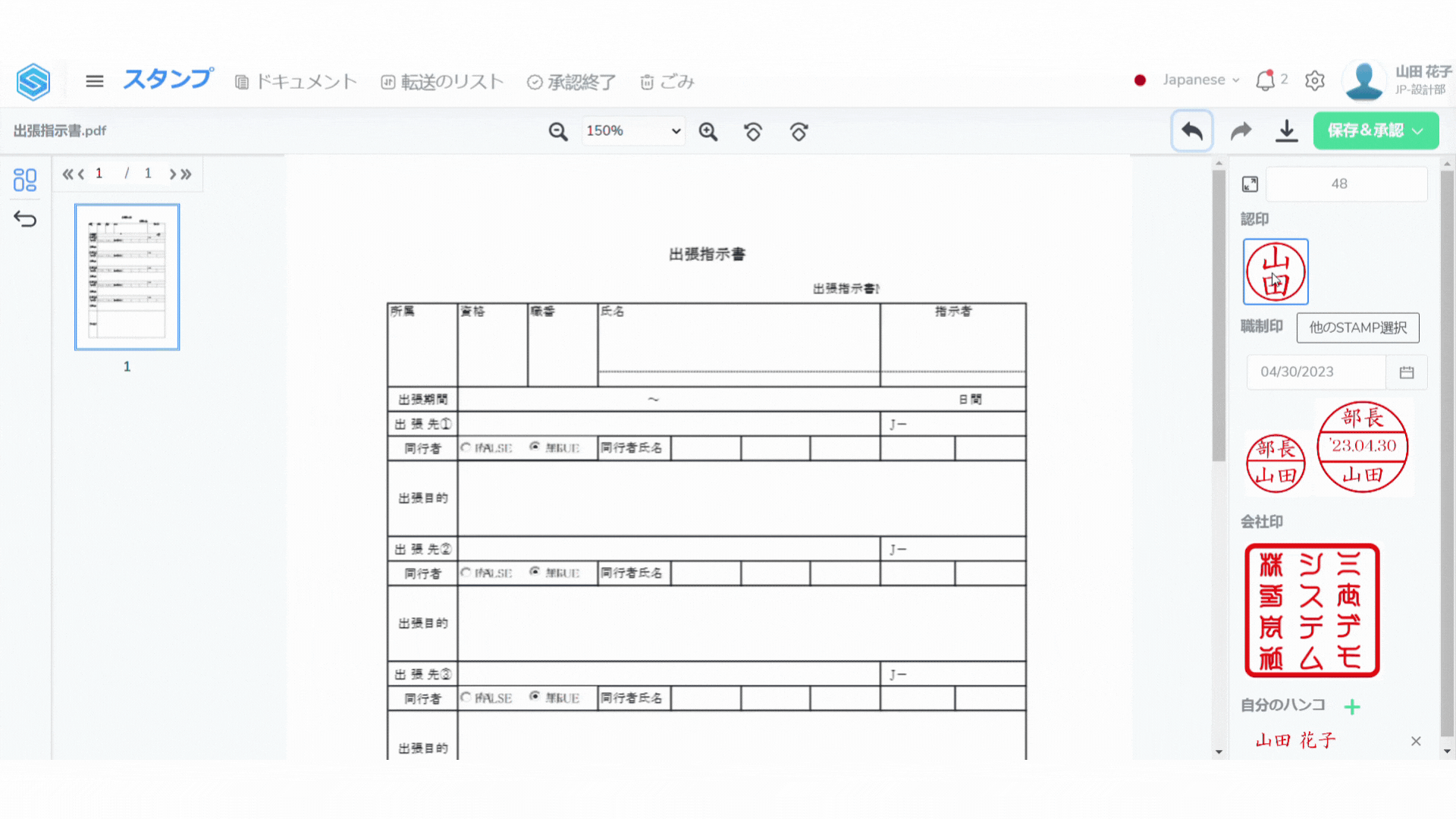Viewport: 1456px width, 819px height.
Task: Click the zoom in magnifier icon
Action: 708,131
